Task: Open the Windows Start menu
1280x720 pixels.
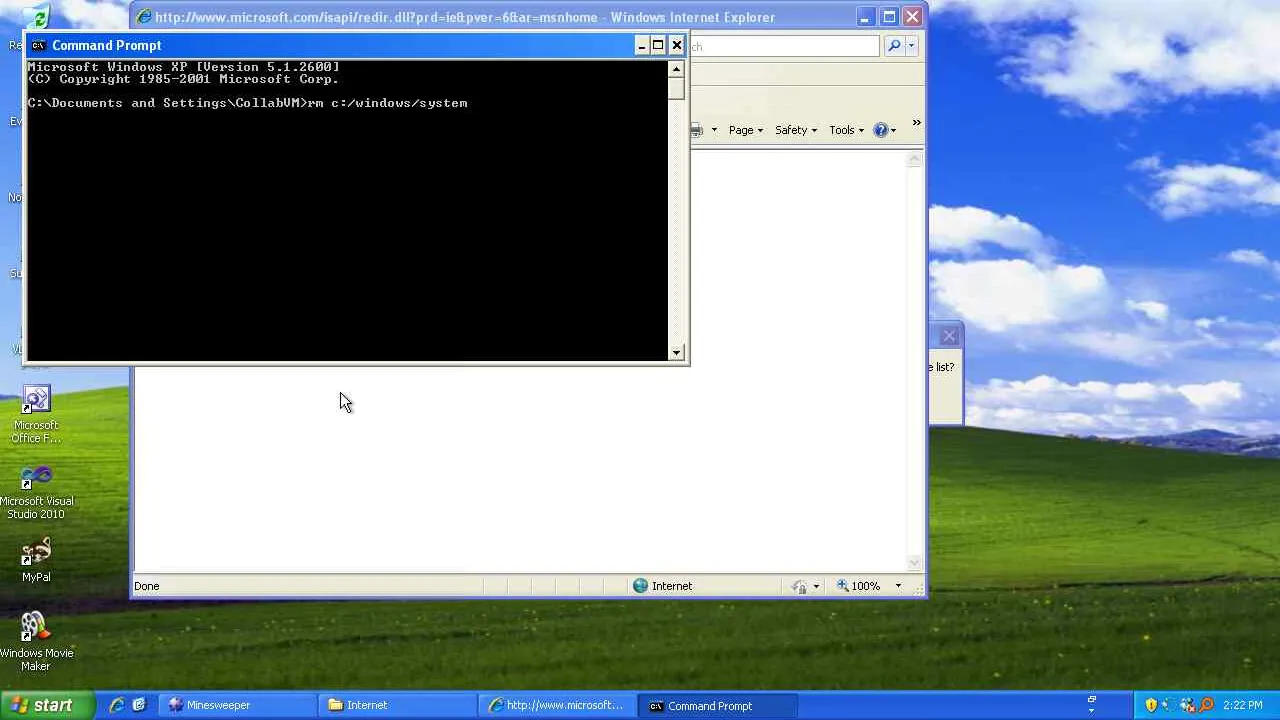Action: coord(47,705)
